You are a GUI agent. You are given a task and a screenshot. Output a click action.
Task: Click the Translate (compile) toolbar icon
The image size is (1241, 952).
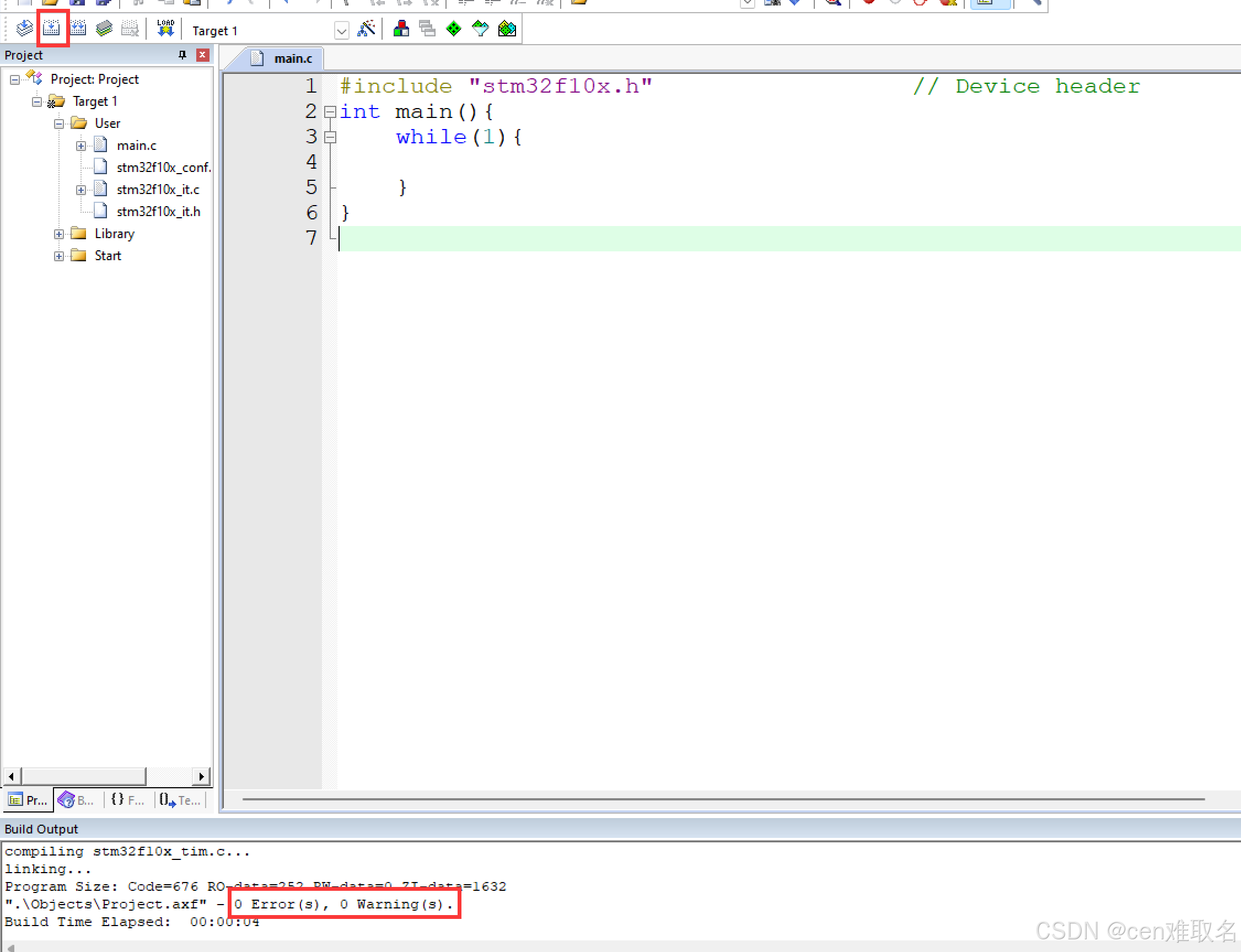pyautogui.click(x=24, y=28)
